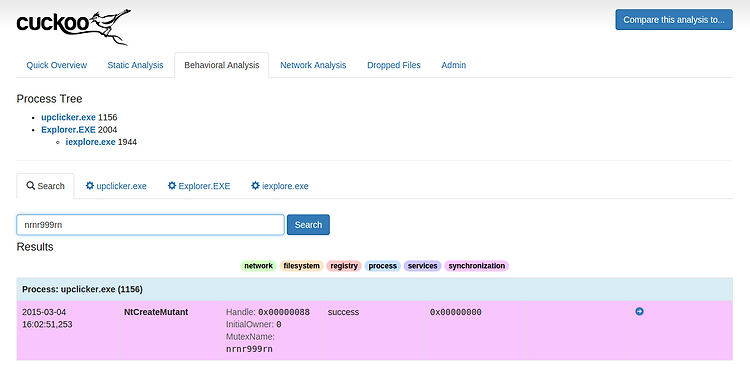Click the gear icon beside iexplore.exe tab
Screen dimensions: 750x374
(255, 186)
